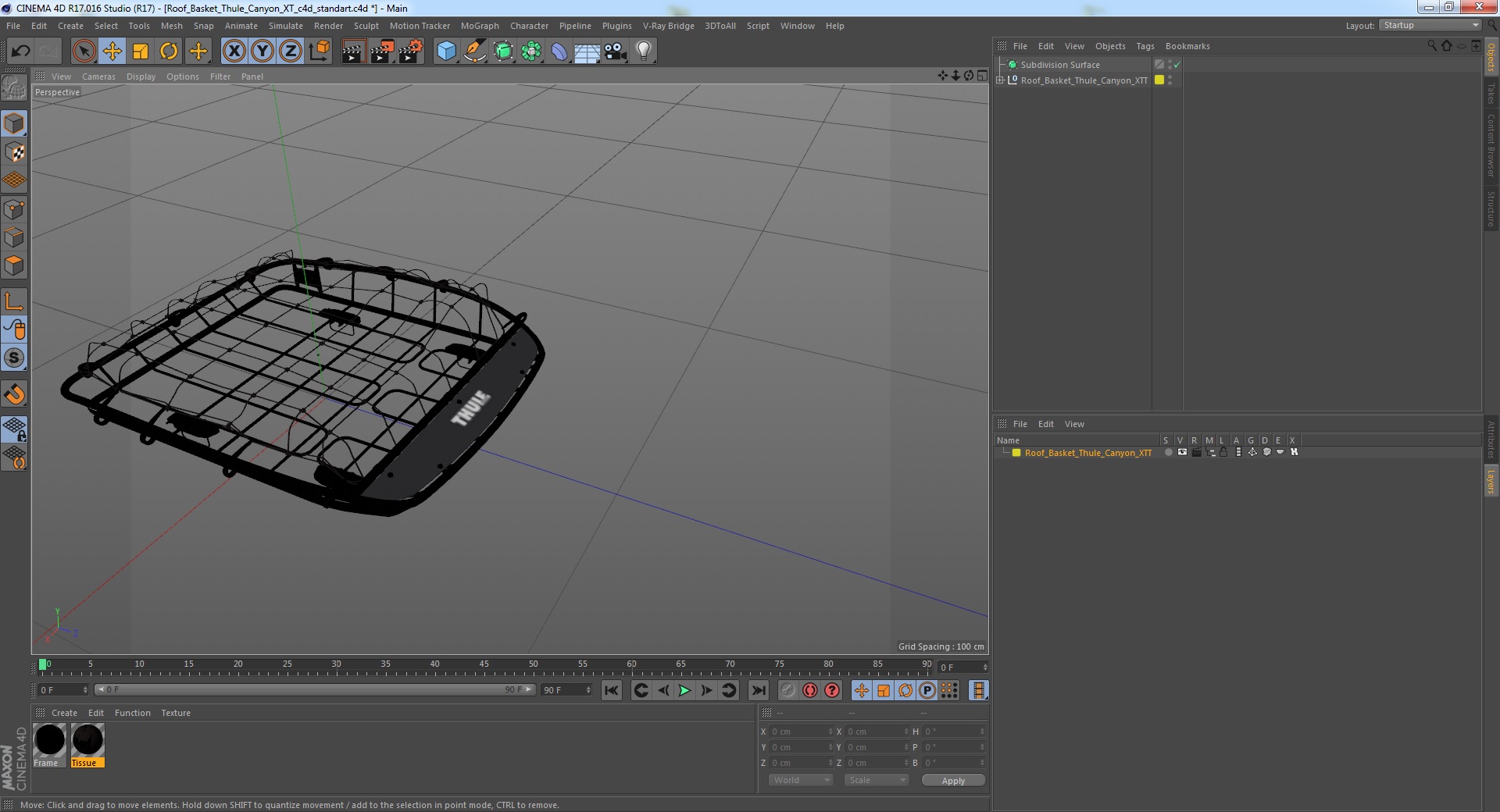Play the animation forward

[x=684, y=690]
